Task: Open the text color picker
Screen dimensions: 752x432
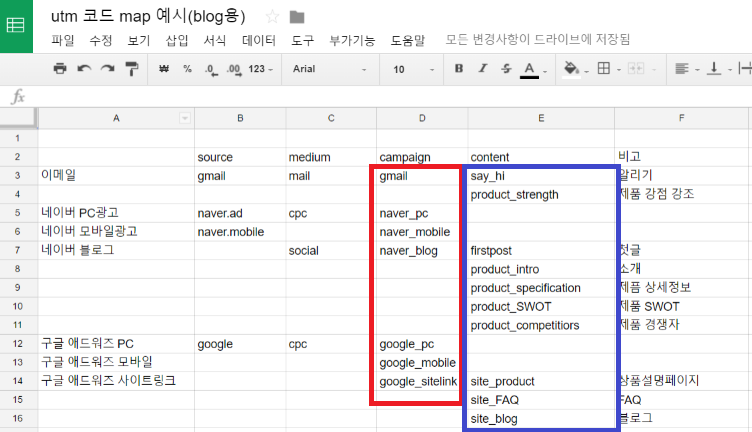Action: (x=529, y=70)
